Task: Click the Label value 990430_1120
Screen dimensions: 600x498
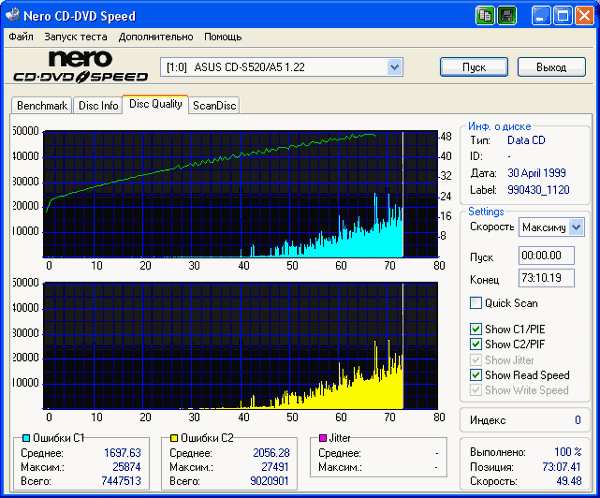Action: 538,190
